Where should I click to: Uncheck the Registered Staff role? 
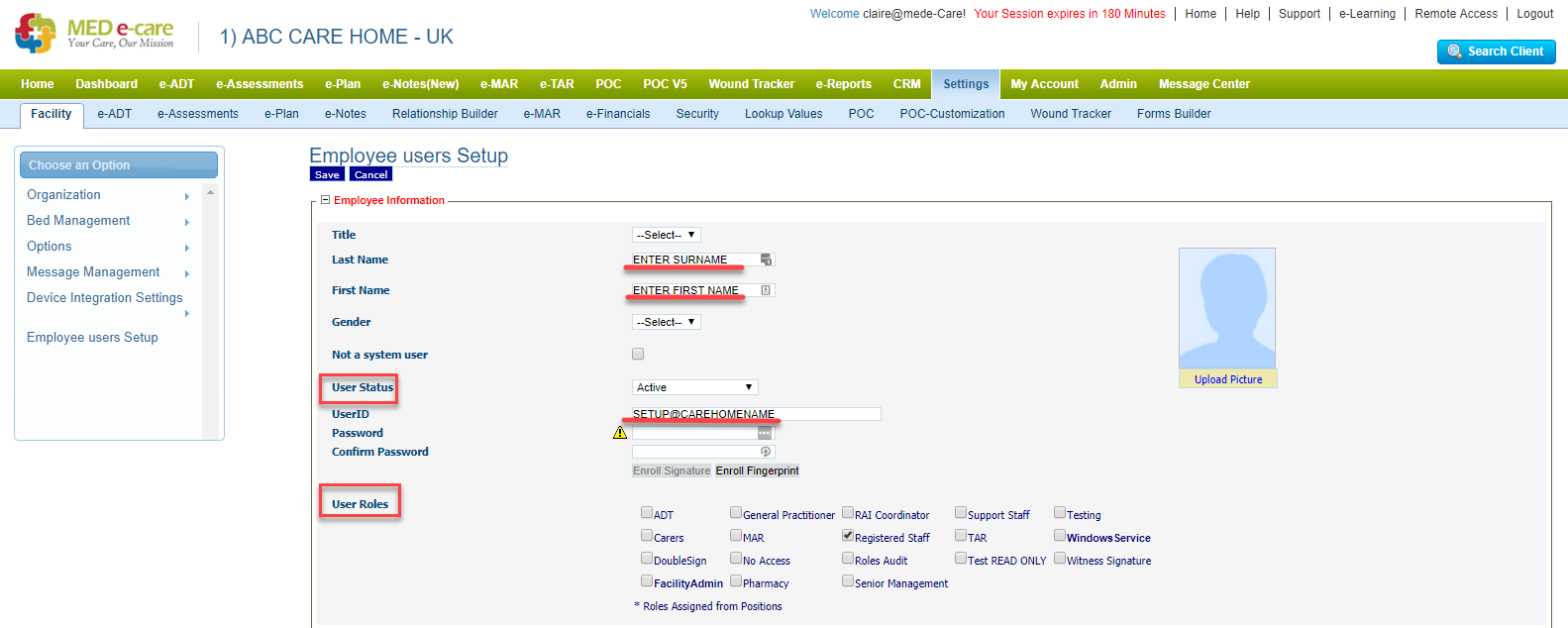pyautogui.click(x=848, y=536)
